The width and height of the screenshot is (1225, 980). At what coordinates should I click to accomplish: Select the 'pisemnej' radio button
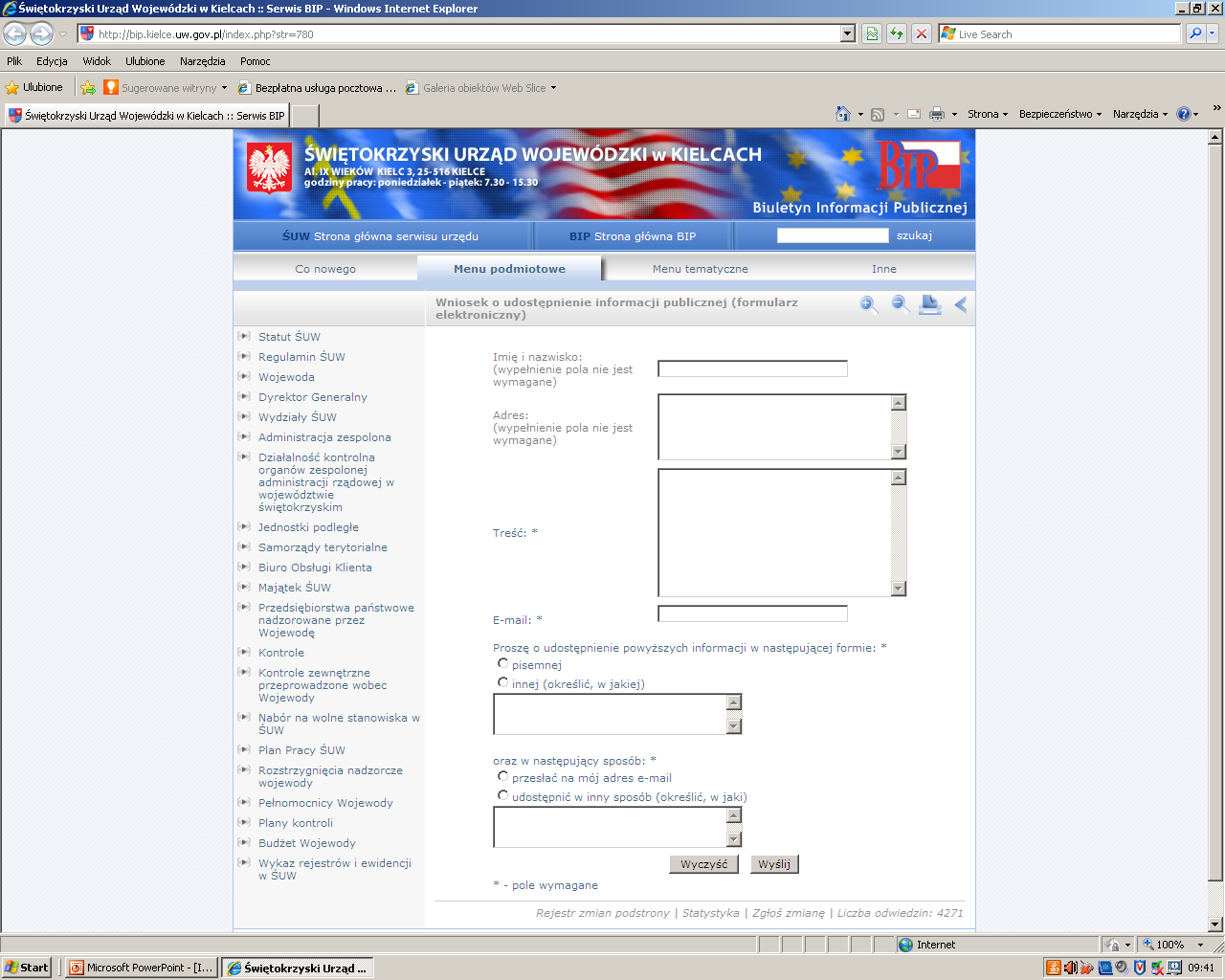coord(502,663)
